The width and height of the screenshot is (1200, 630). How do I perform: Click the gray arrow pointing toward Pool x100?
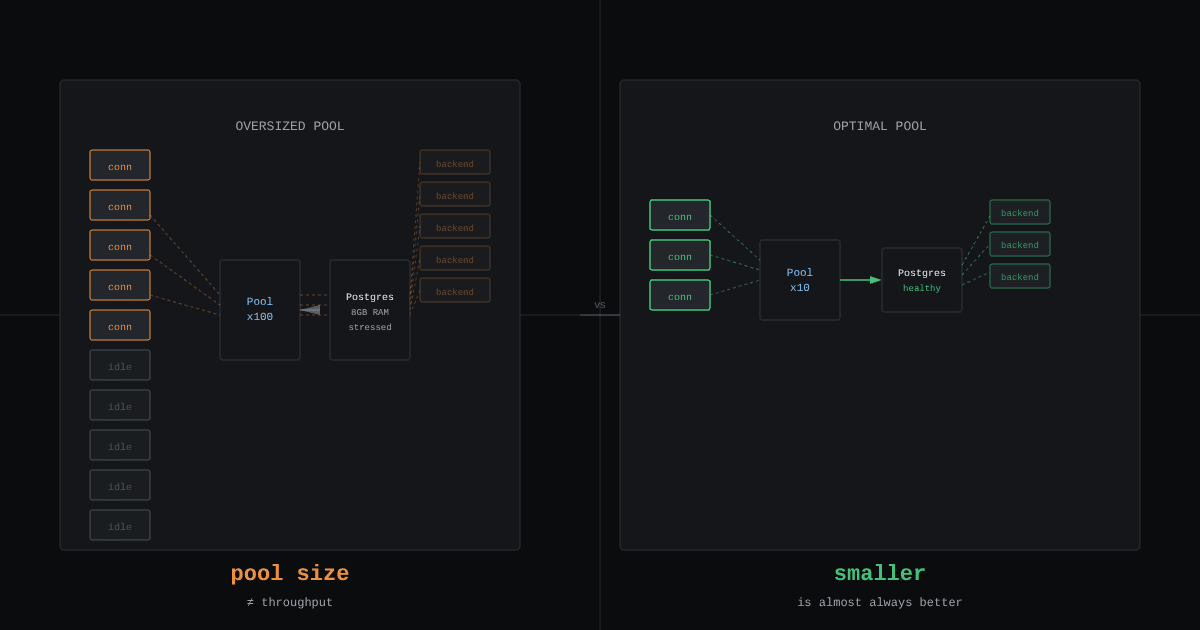(311, 310)
